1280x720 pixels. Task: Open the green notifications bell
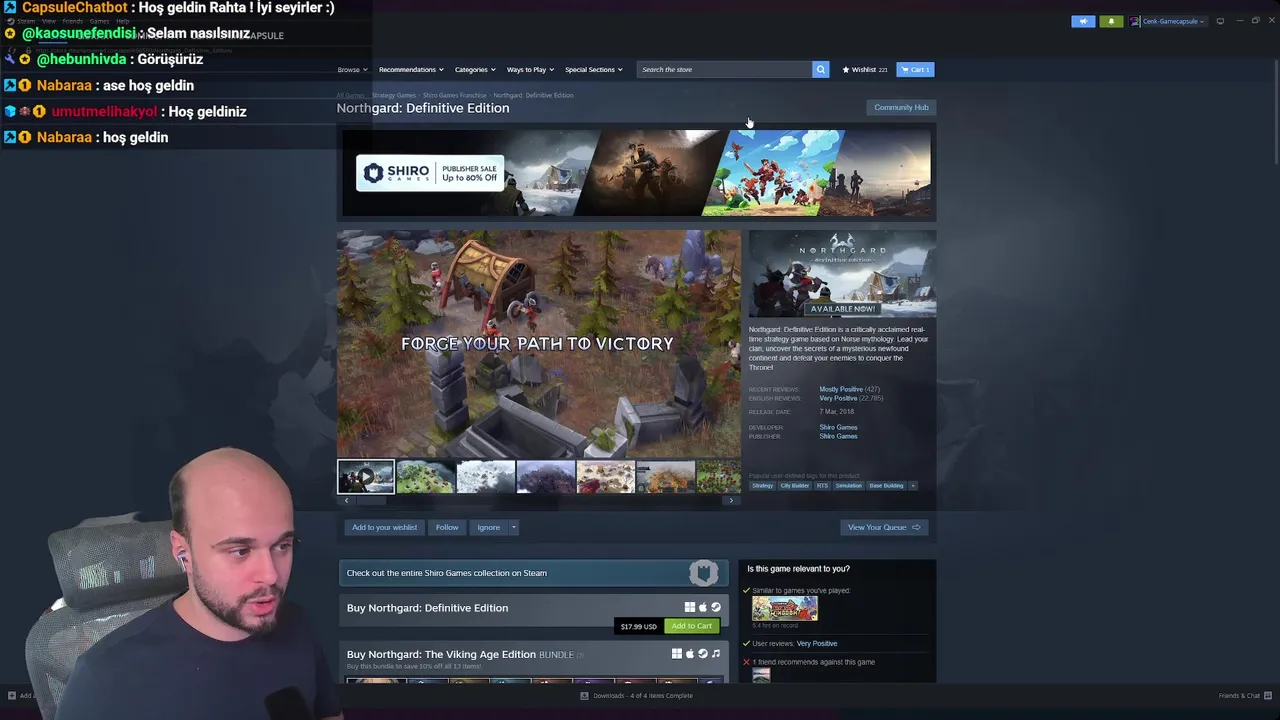(1111, 21)
